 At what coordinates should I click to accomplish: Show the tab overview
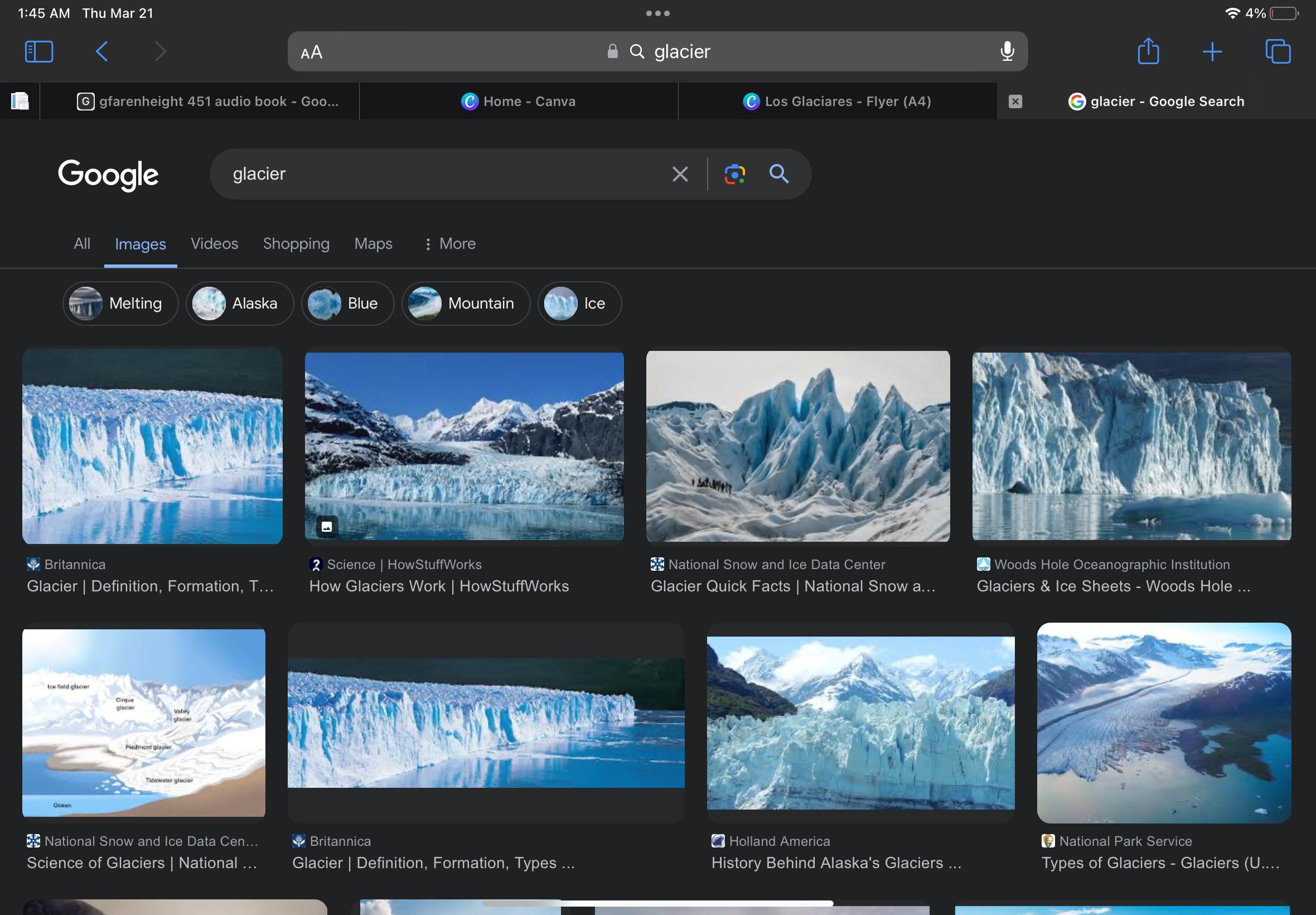1278,51
